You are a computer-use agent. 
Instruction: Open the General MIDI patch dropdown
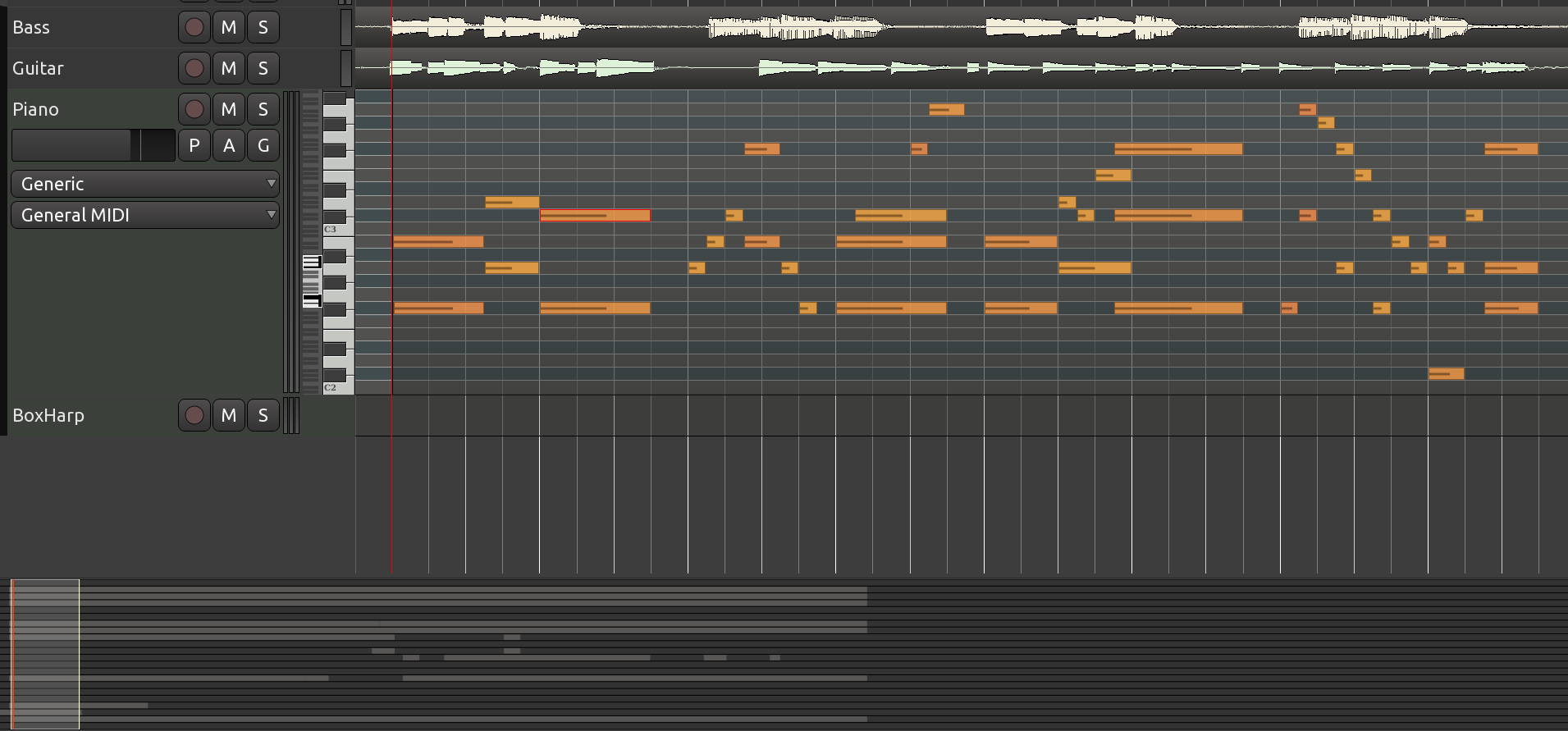point(145,215)
